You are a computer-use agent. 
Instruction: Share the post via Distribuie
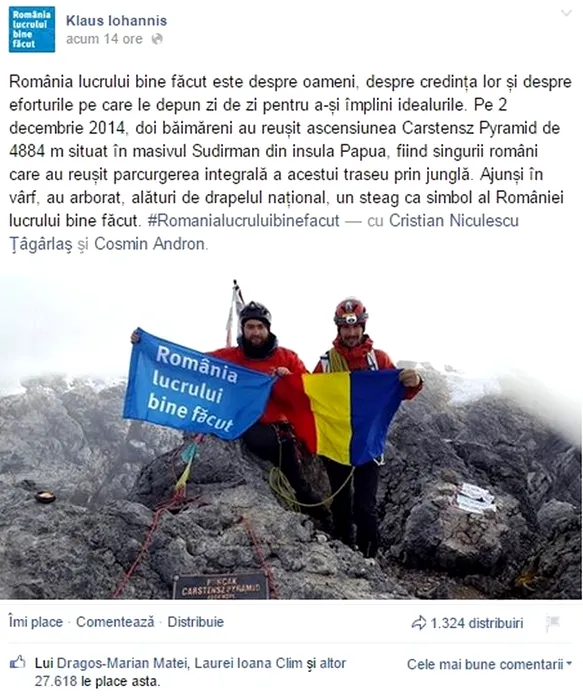196,622
